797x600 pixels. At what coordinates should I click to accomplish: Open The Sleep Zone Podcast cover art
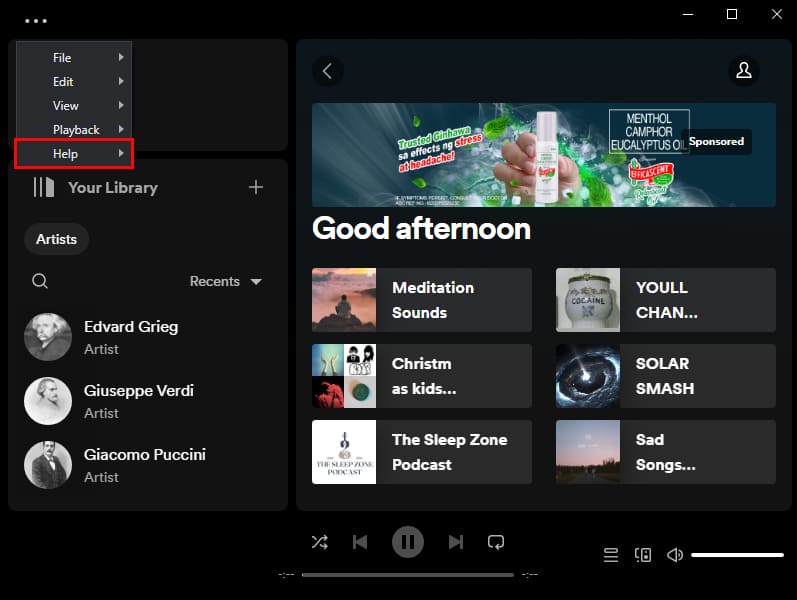click(344, 452)
